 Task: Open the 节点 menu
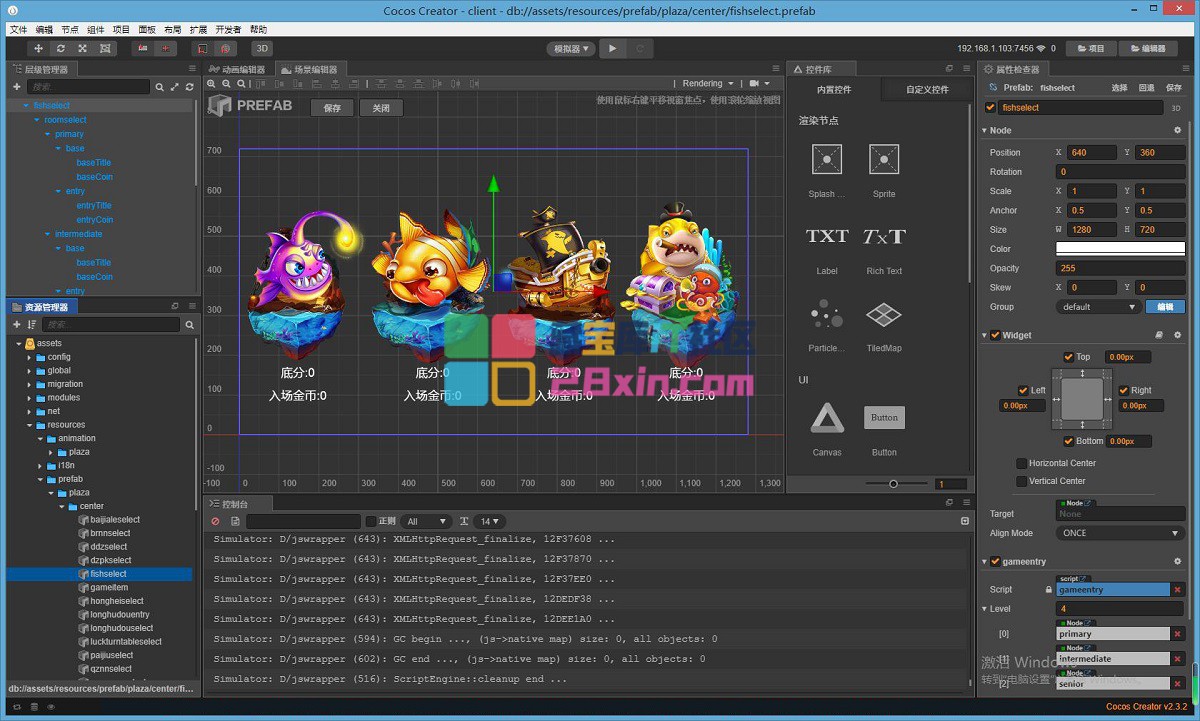(x=70, y=30)
